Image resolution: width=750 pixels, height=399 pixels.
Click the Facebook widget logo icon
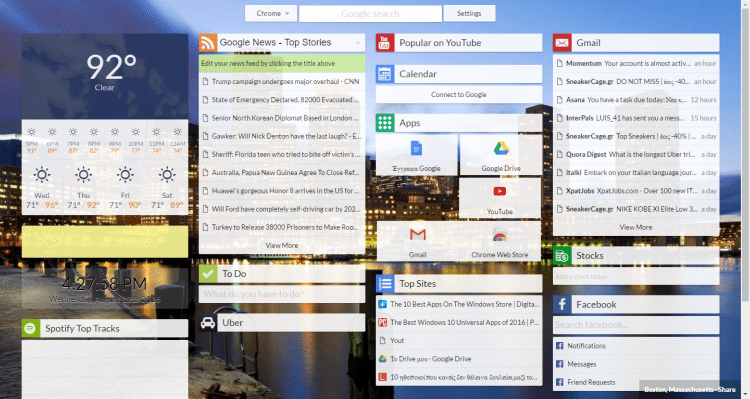(562, 304)
